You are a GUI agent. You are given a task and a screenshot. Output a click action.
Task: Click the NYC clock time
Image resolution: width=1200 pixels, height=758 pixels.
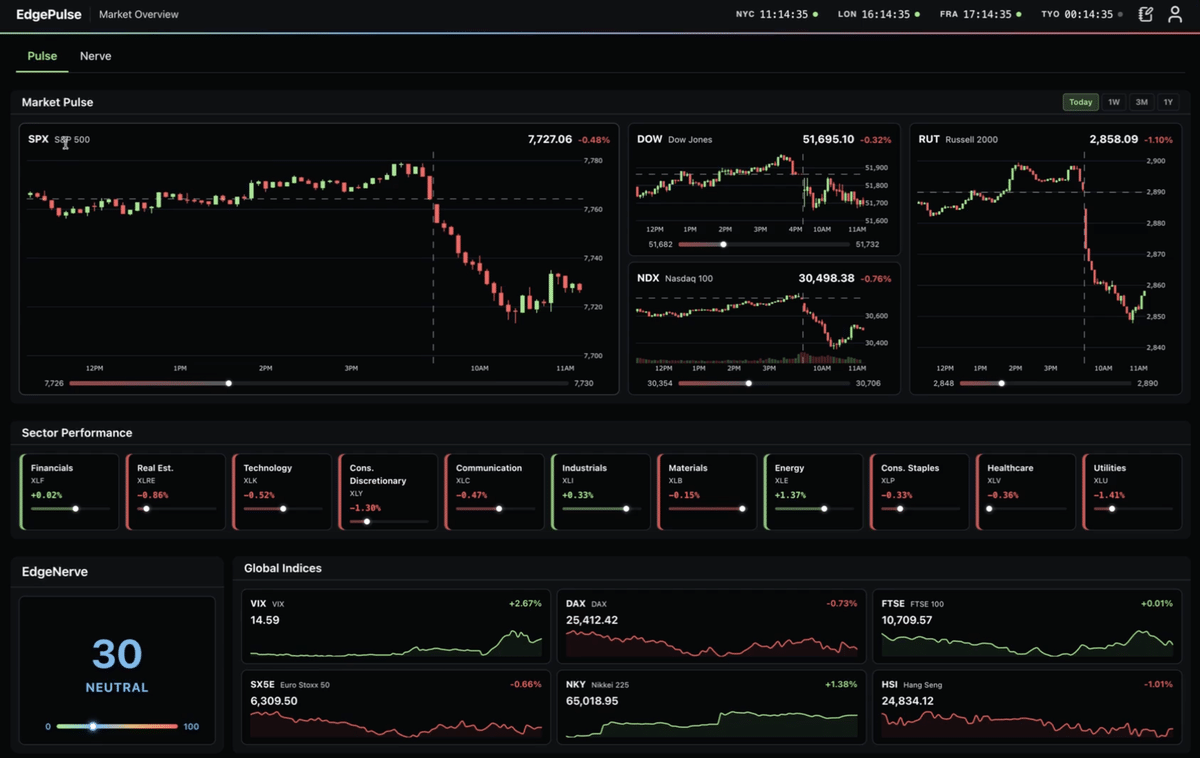[785, 15]
